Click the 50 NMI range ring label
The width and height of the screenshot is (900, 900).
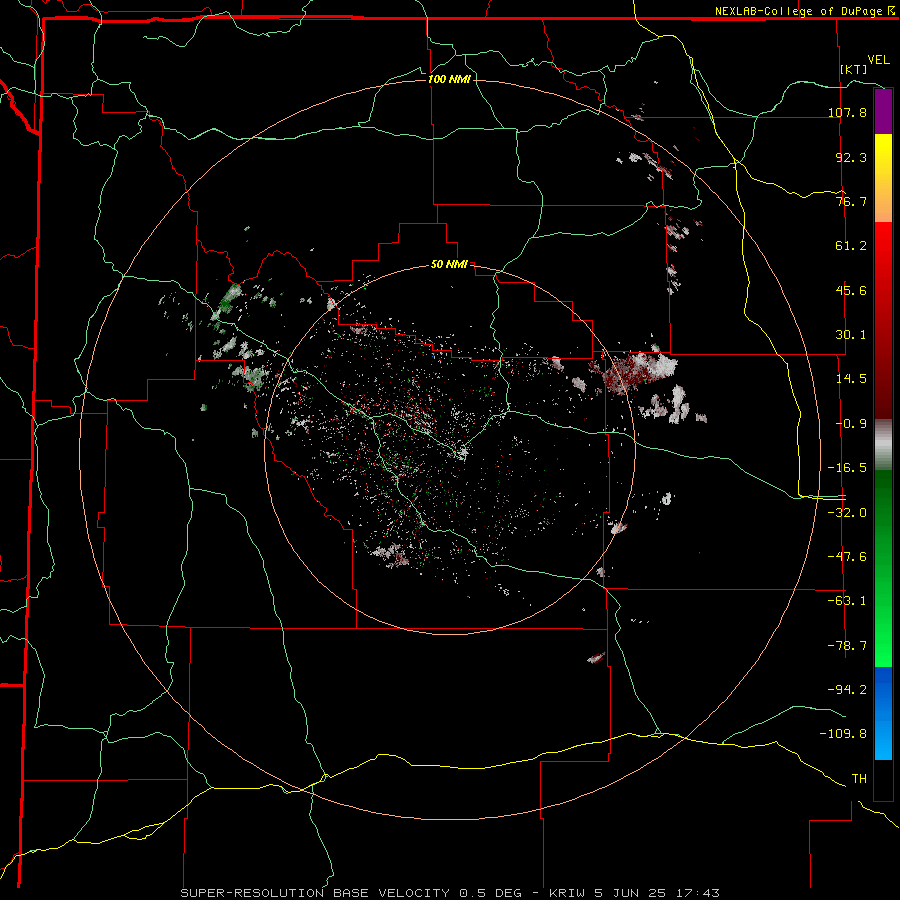[x=449, y=264]
